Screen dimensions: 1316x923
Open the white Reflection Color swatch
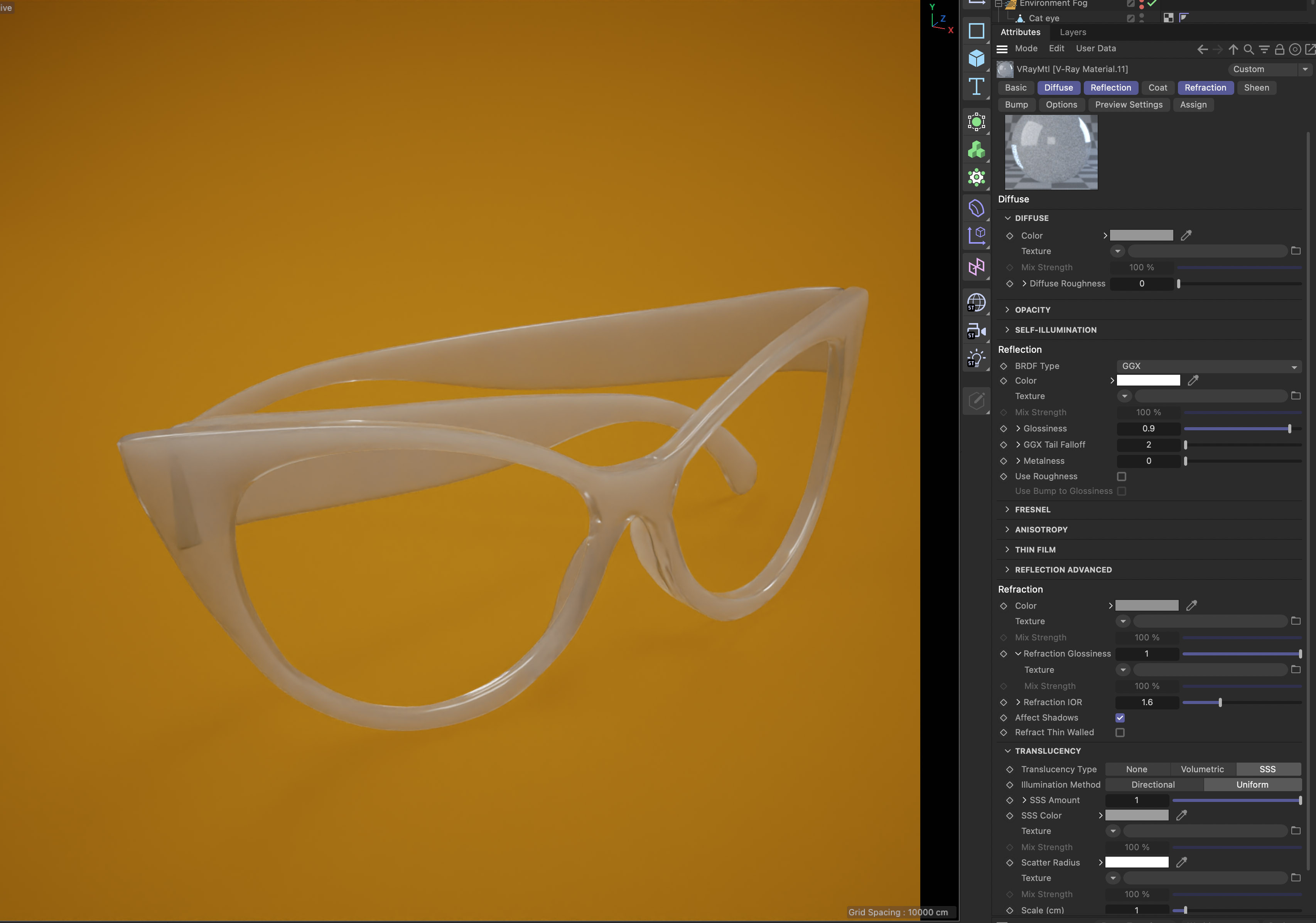pyautogui.click(x=1148, y=381)
